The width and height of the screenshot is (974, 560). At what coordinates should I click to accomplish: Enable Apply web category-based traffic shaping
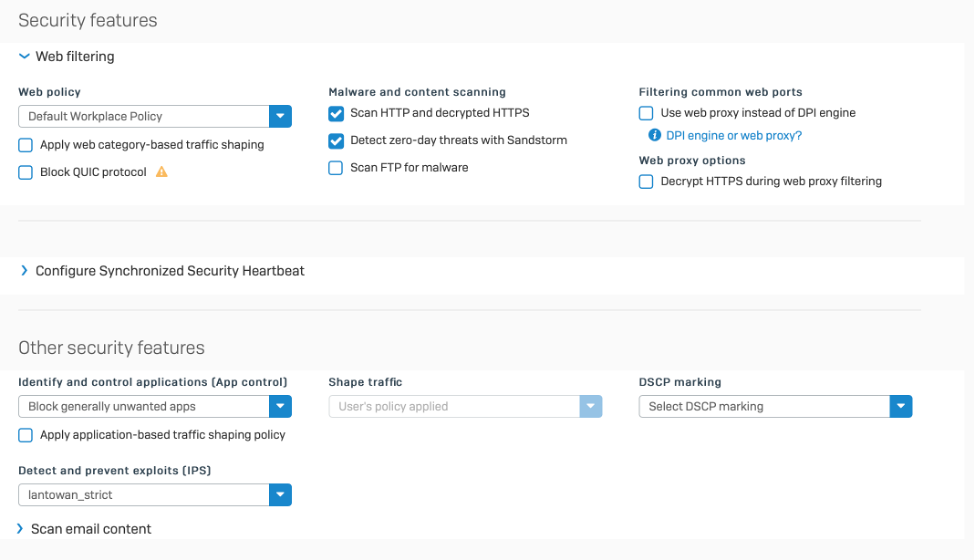(x=26, y=145)
